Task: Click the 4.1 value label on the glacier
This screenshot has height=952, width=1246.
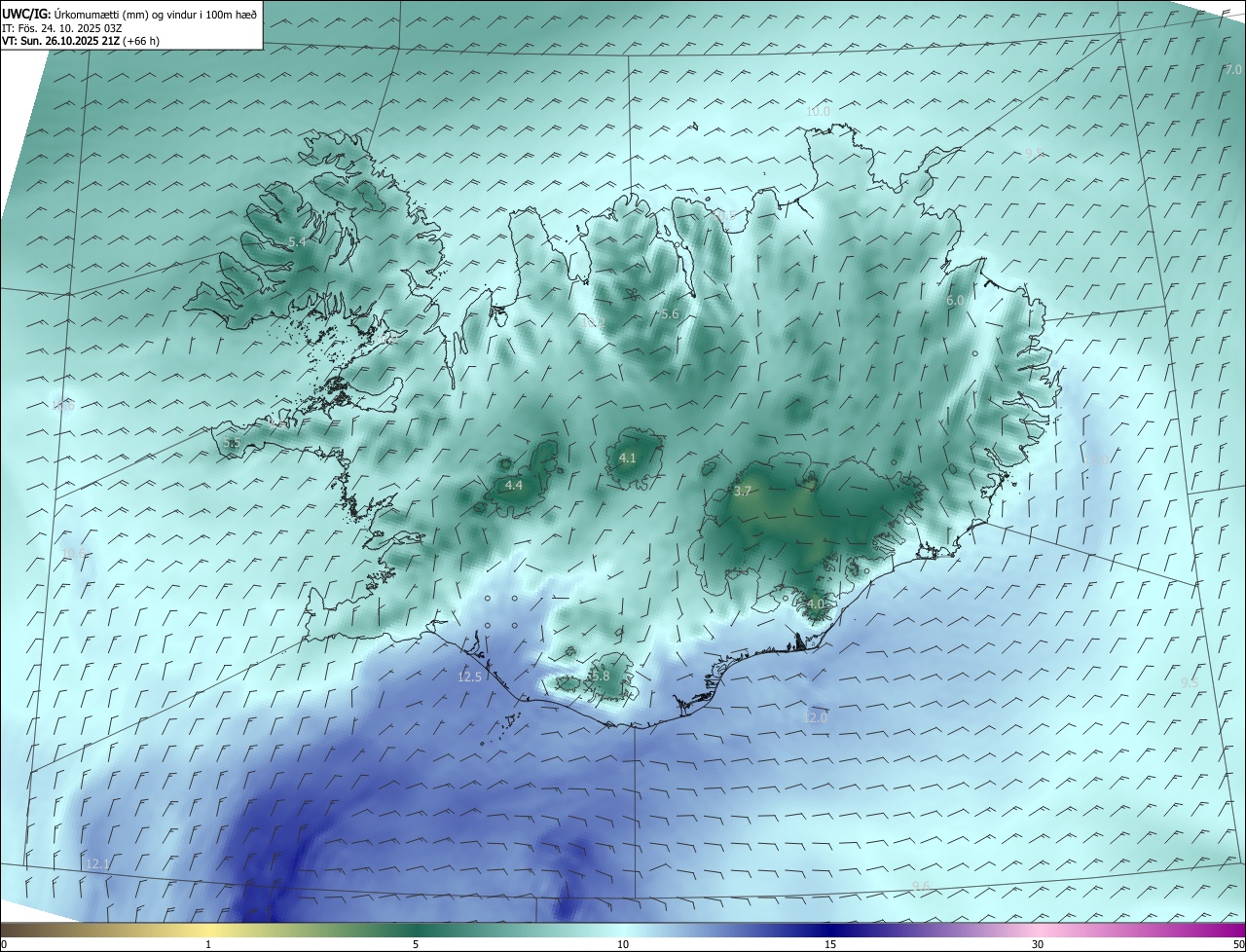Action: pyautogui.click(x=627, y=458)
